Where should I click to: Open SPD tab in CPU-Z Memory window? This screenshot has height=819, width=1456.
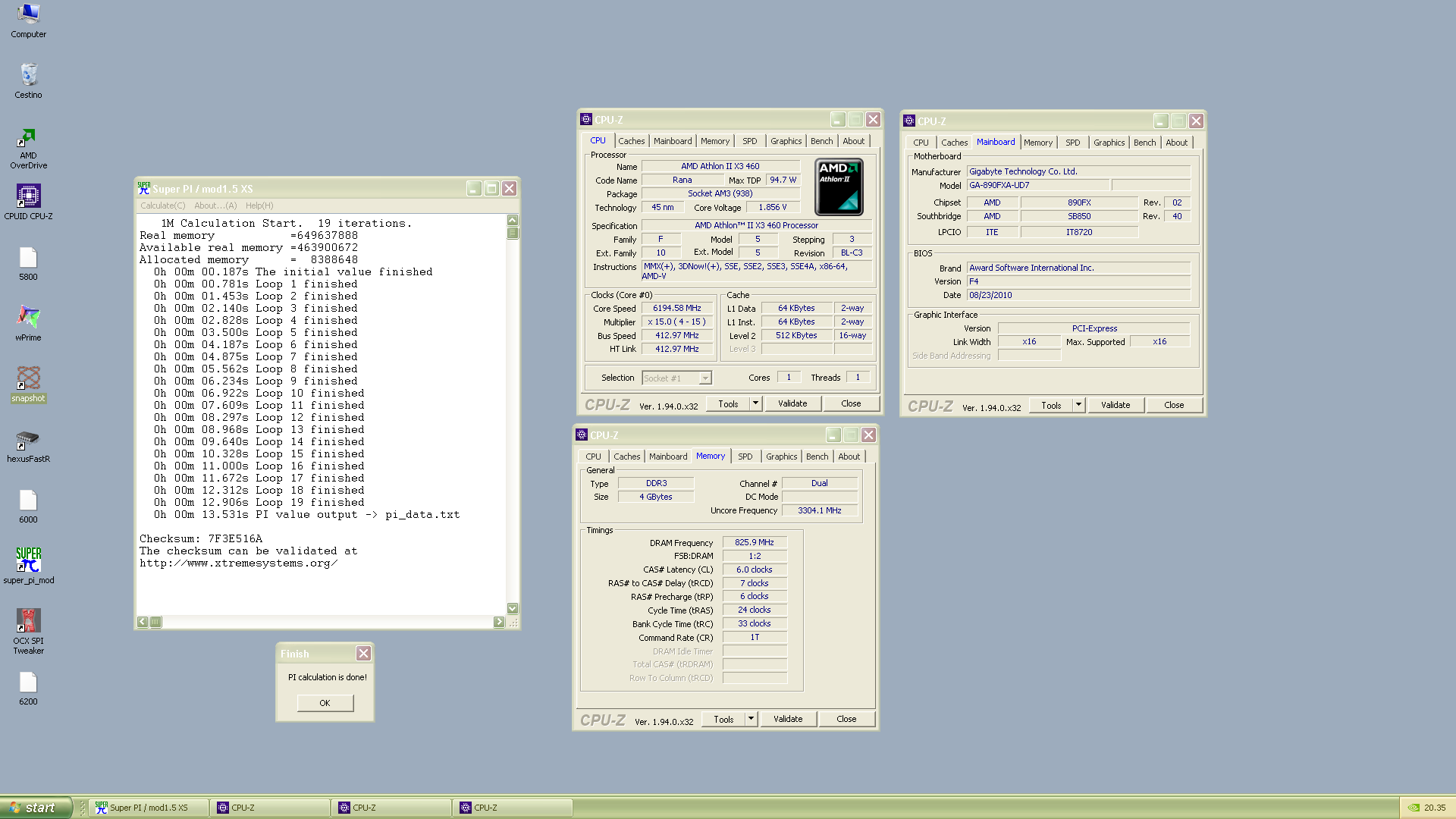click(745, 457)
